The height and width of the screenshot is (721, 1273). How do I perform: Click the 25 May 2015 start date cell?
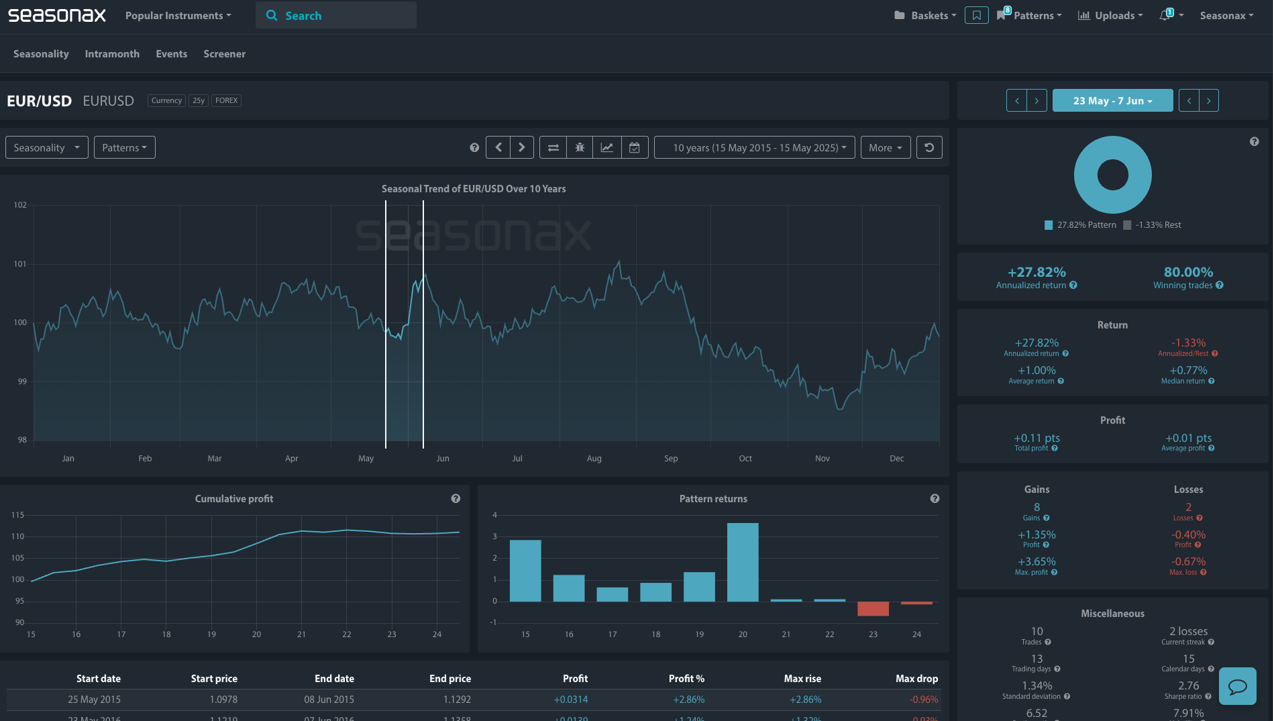[x=94, y=700]
